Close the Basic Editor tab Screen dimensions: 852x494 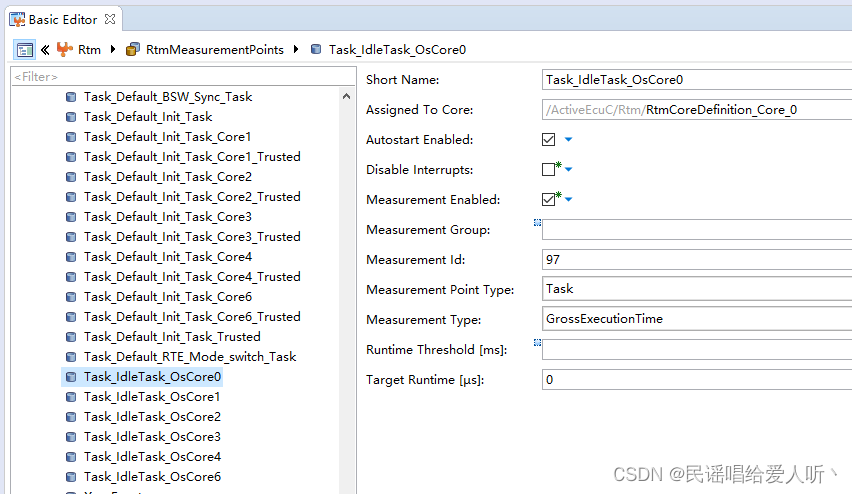click(x=110, y=19)
